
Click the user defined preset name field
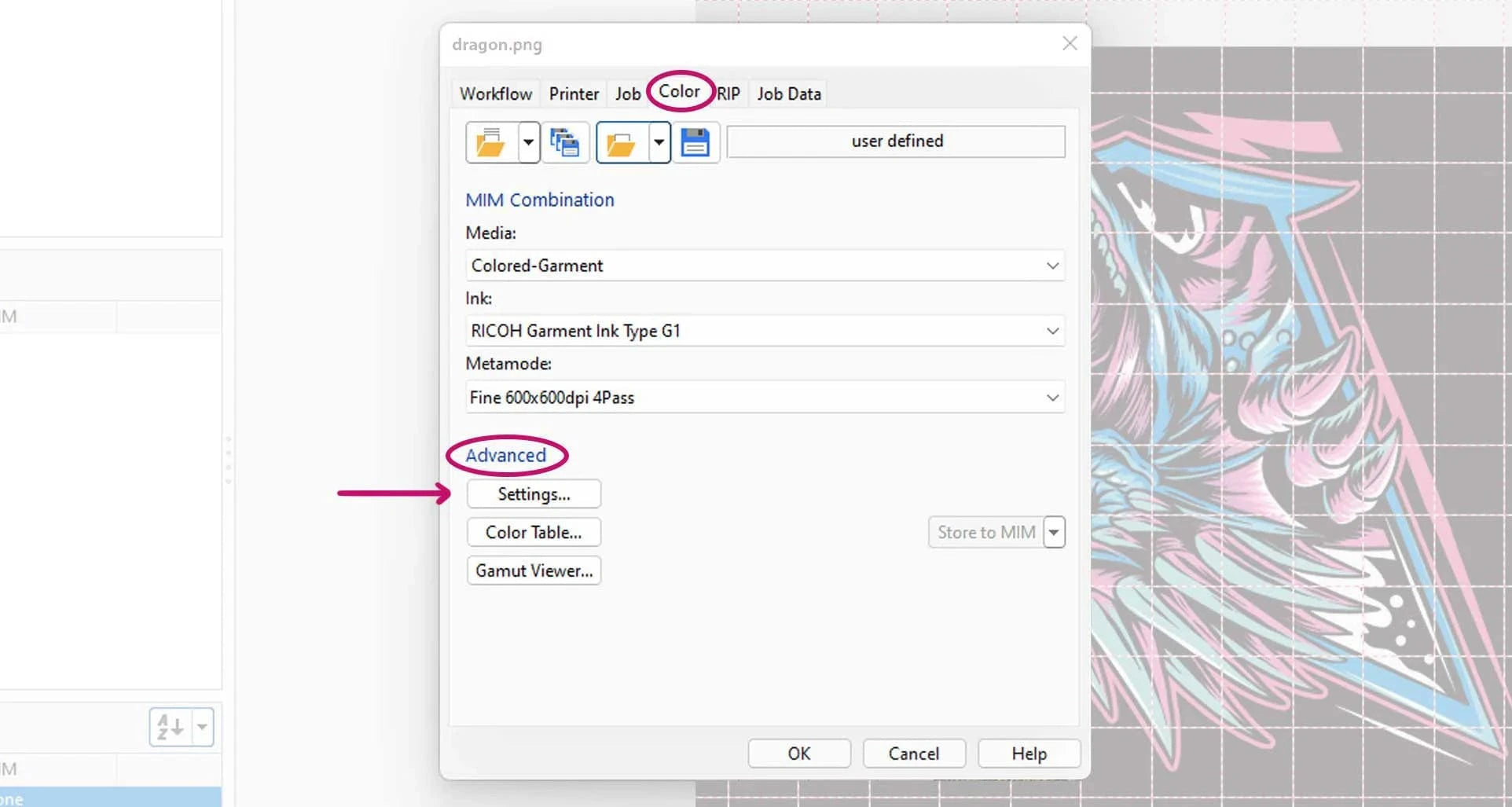896,141
